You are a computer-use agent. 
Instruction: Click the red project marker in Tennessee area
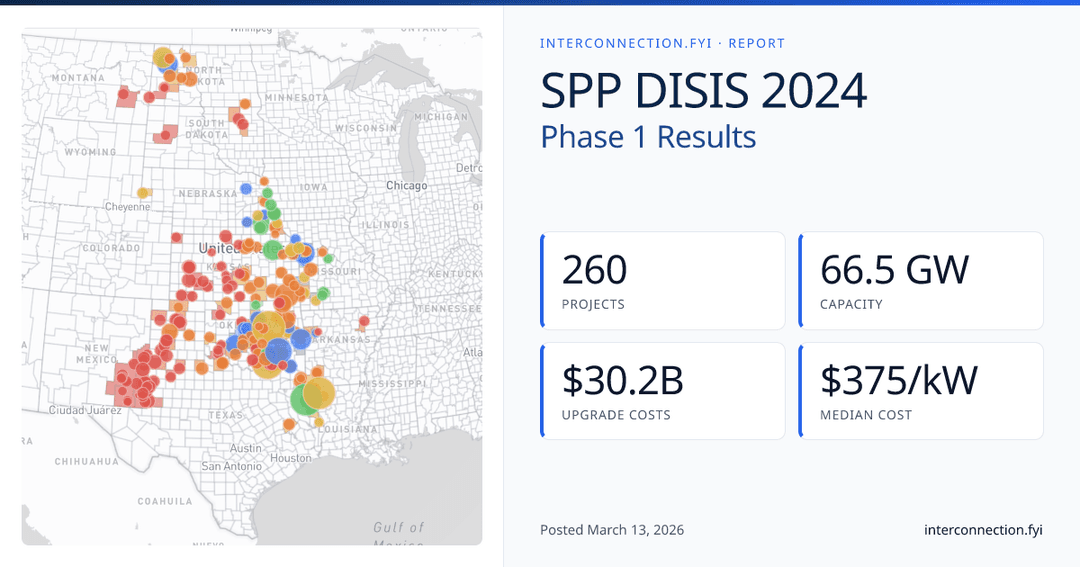point(364,321)
